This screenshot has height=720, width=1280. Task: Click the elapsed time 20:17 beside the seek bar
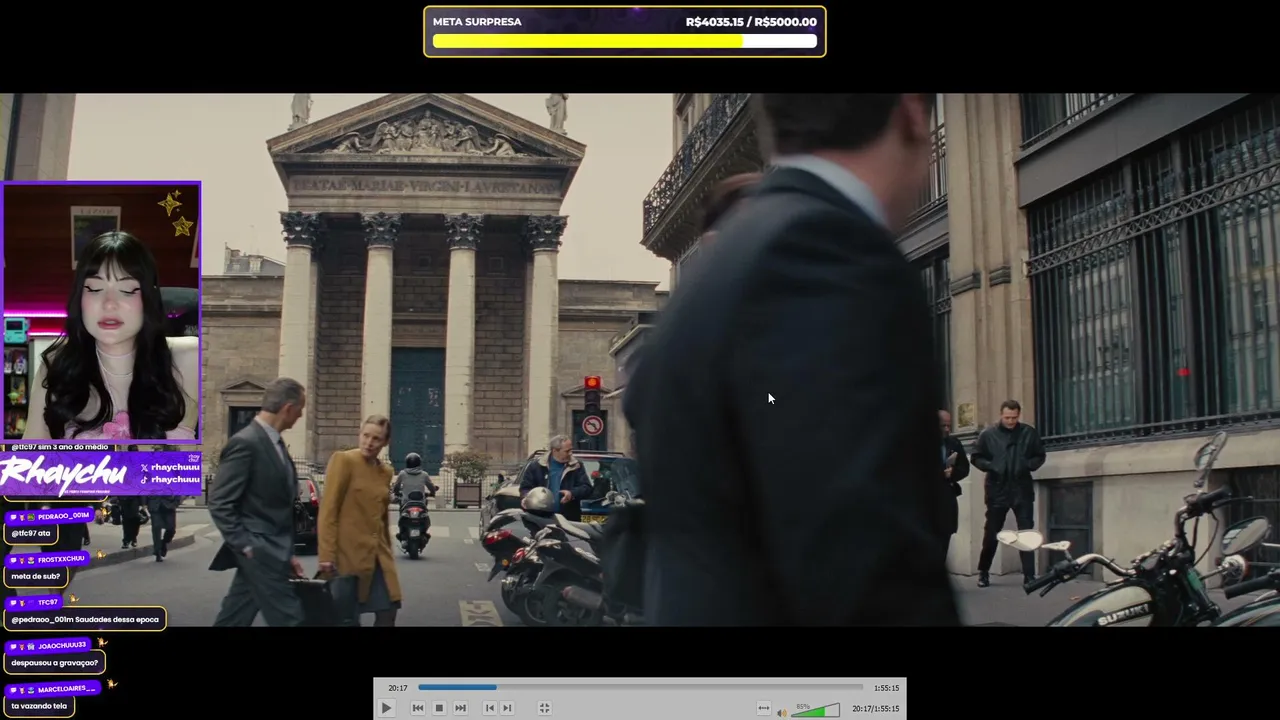click(x=398, y=688)
